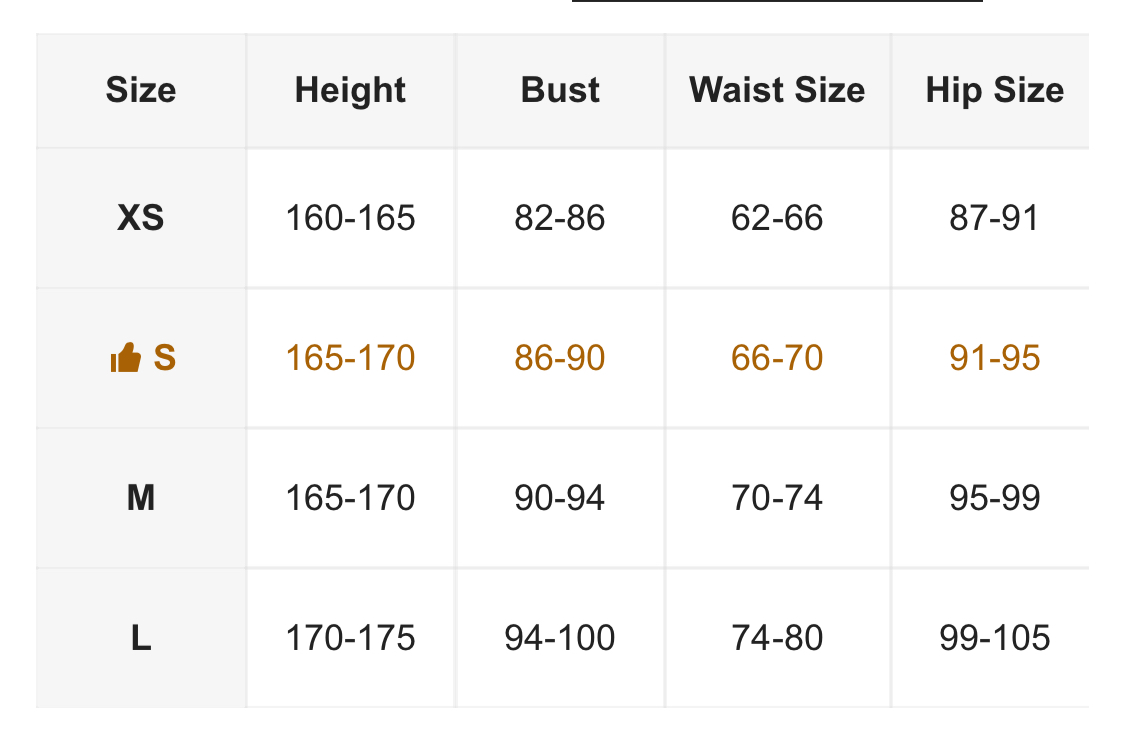Click XS height value 160-165
This screenshot has height=743, width=1125.
point(350,218)
